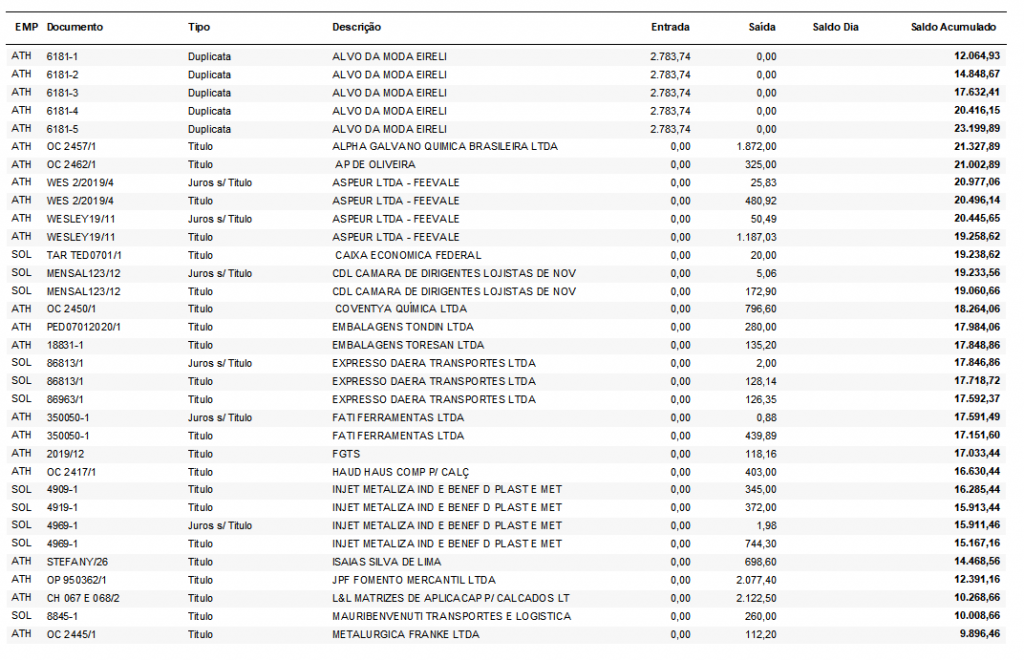Click the COVENTYA QUÍMICA LTDA row
Screen dimensions: 1024x661
(400, 309)
